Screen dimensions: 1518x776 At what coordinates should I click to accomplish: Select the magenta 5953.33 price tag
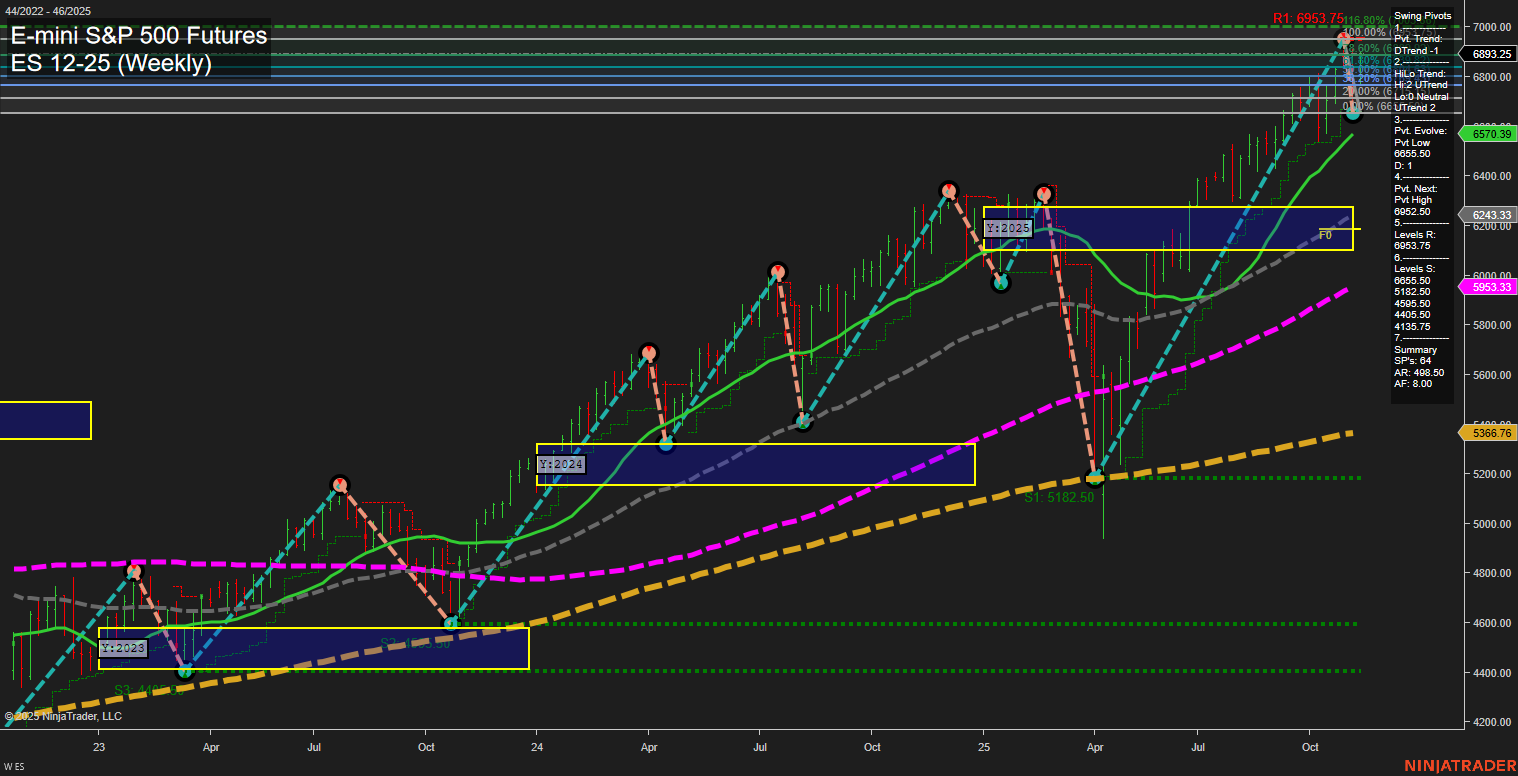(1486, 287)
